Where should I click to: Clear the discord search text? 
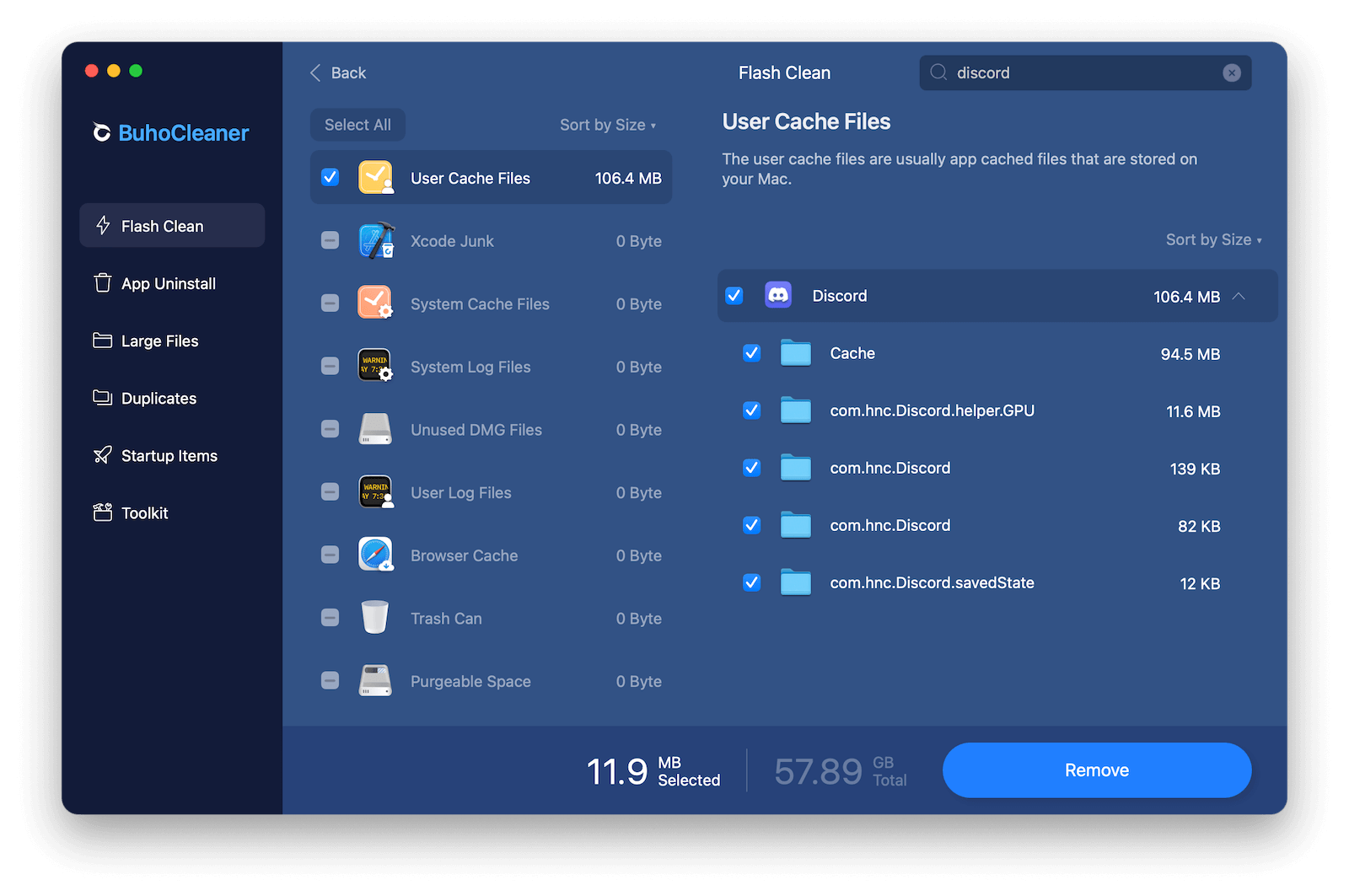coord(1232,72)
